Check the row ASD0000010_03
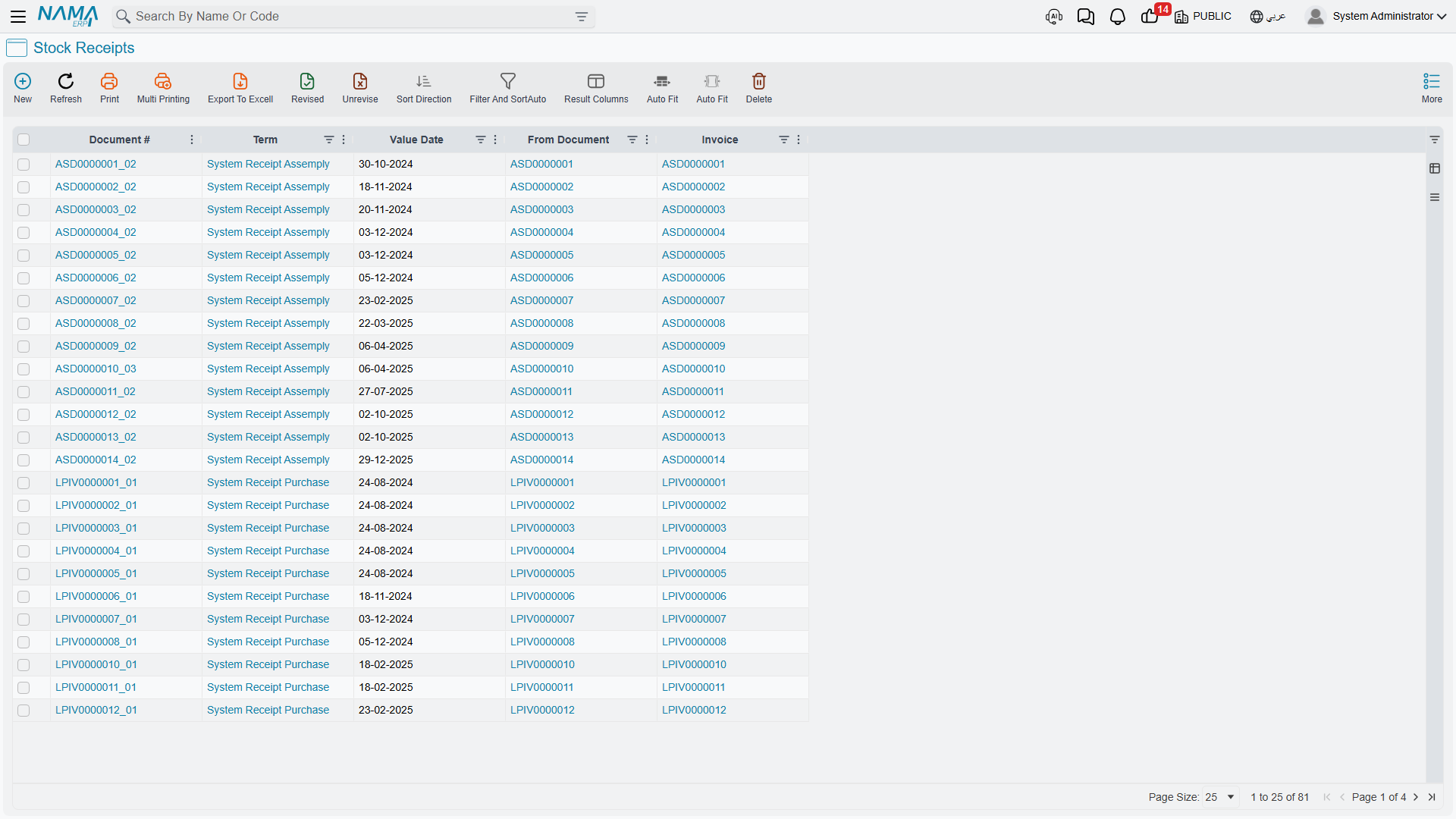The width and height of the screenshot is (1456, 819). coord(24,369)
